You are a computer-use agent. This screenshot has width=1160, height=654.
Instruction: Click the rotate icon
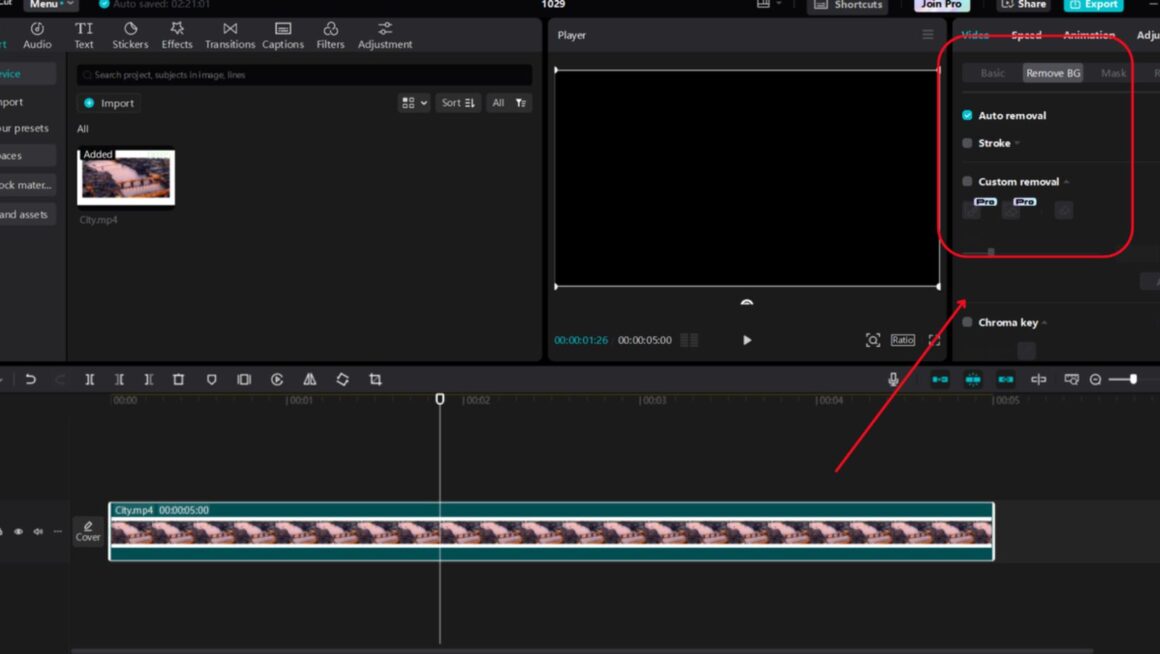click(343, 380)
